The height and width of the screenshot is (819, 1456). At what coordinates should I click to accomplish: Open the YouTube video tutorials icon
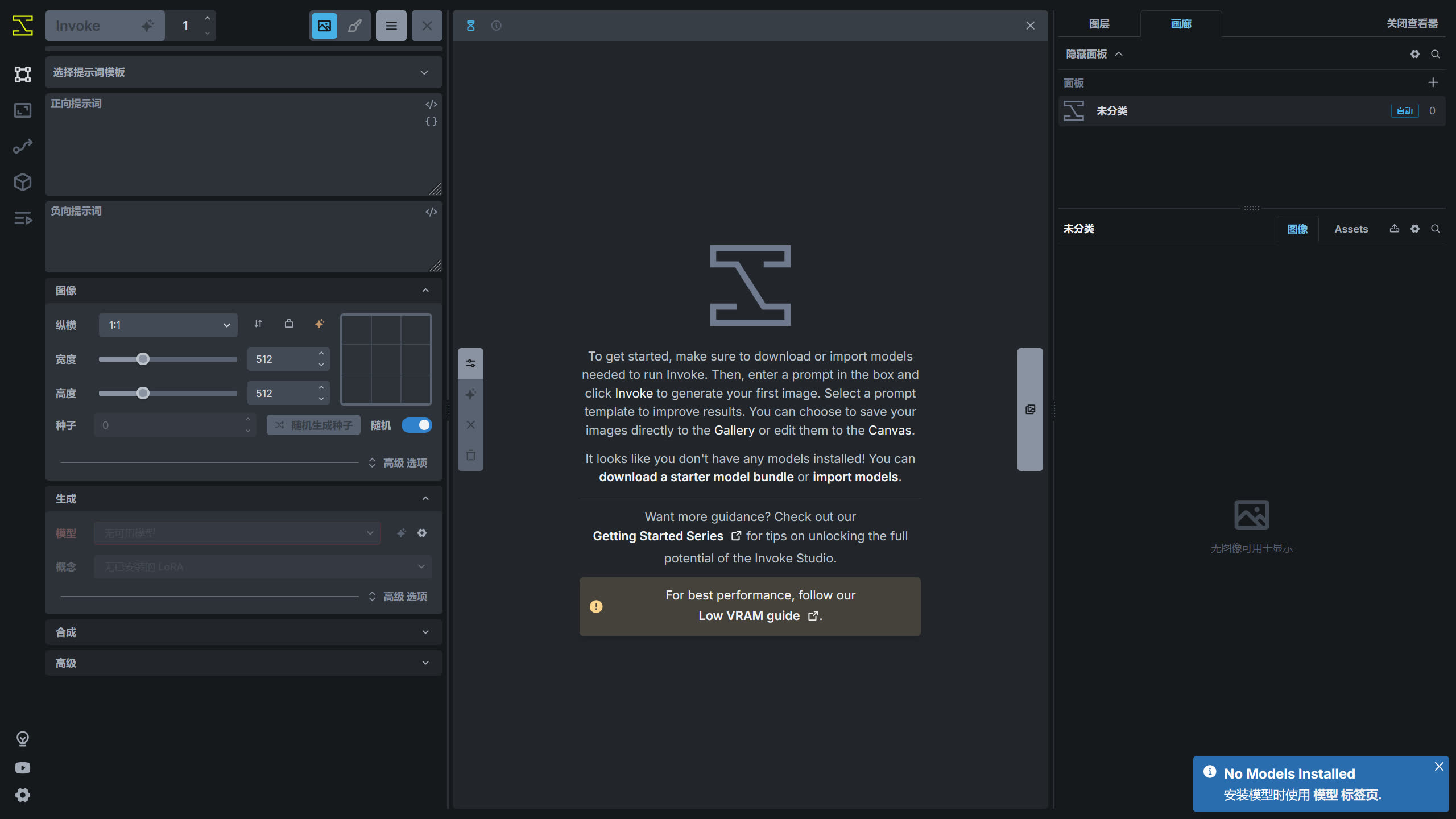pyautogui.click(x=23, y=768)
